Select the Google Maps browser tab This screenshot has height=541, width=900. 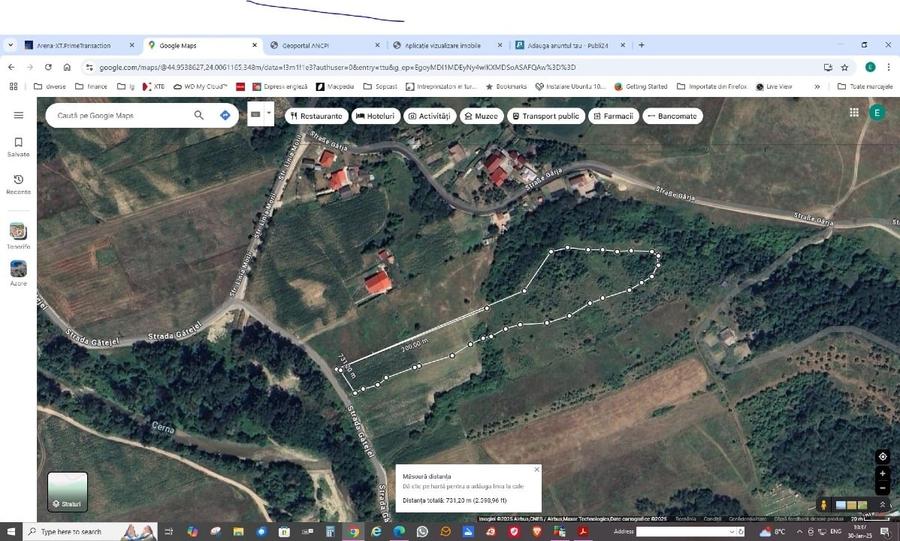202,45
